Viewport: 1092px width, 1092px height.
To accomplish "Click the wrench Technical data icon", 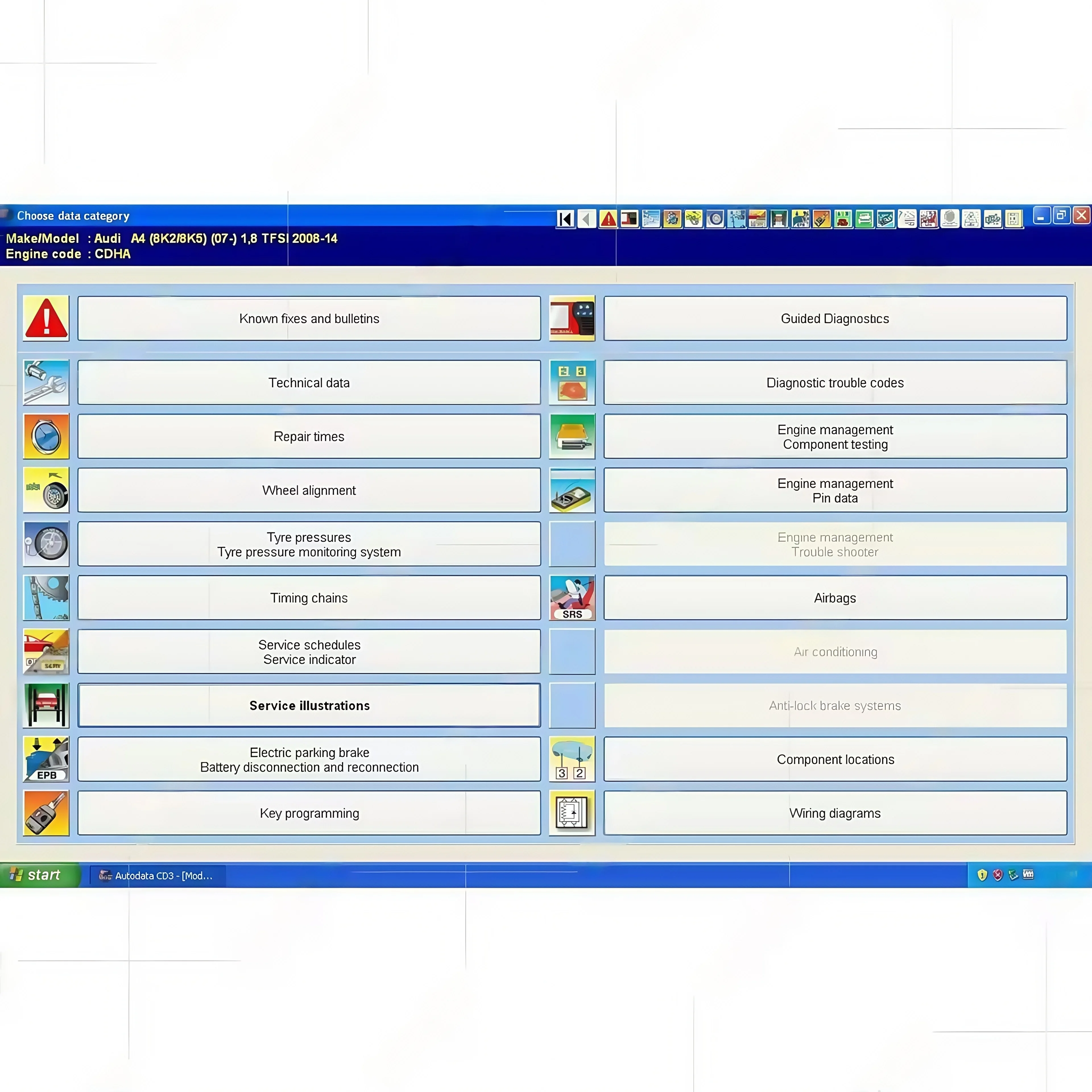I will click(46, 383).
